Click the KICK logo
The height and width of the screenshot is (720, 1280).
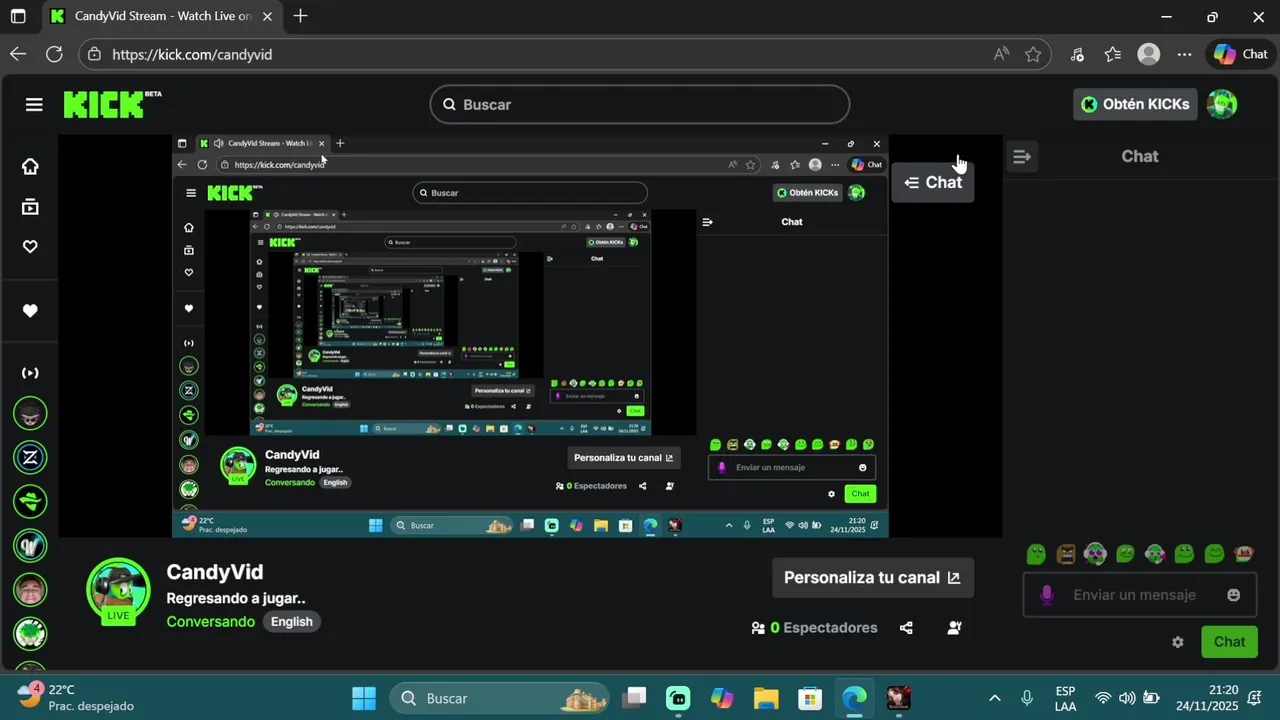tap(112, 104)
